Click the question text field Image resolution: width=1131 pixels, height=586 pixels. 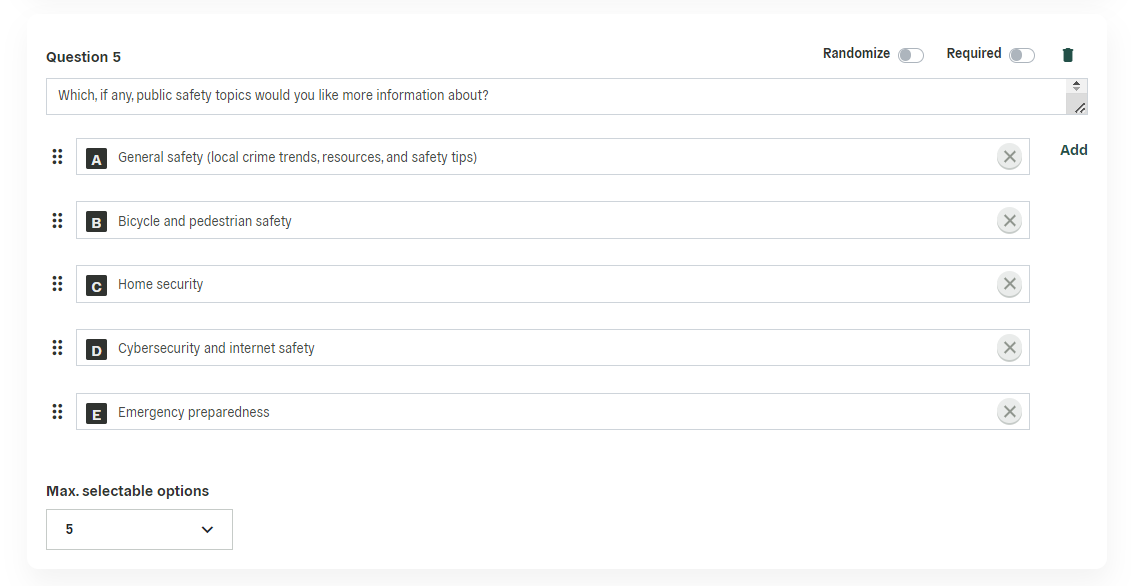click(556, 97)
